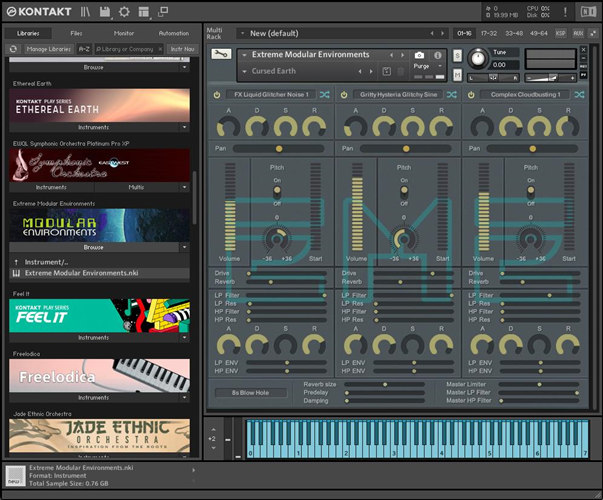Click the camera snapshot icon
The width and height of the screenshot is (603, 500).
419,55
